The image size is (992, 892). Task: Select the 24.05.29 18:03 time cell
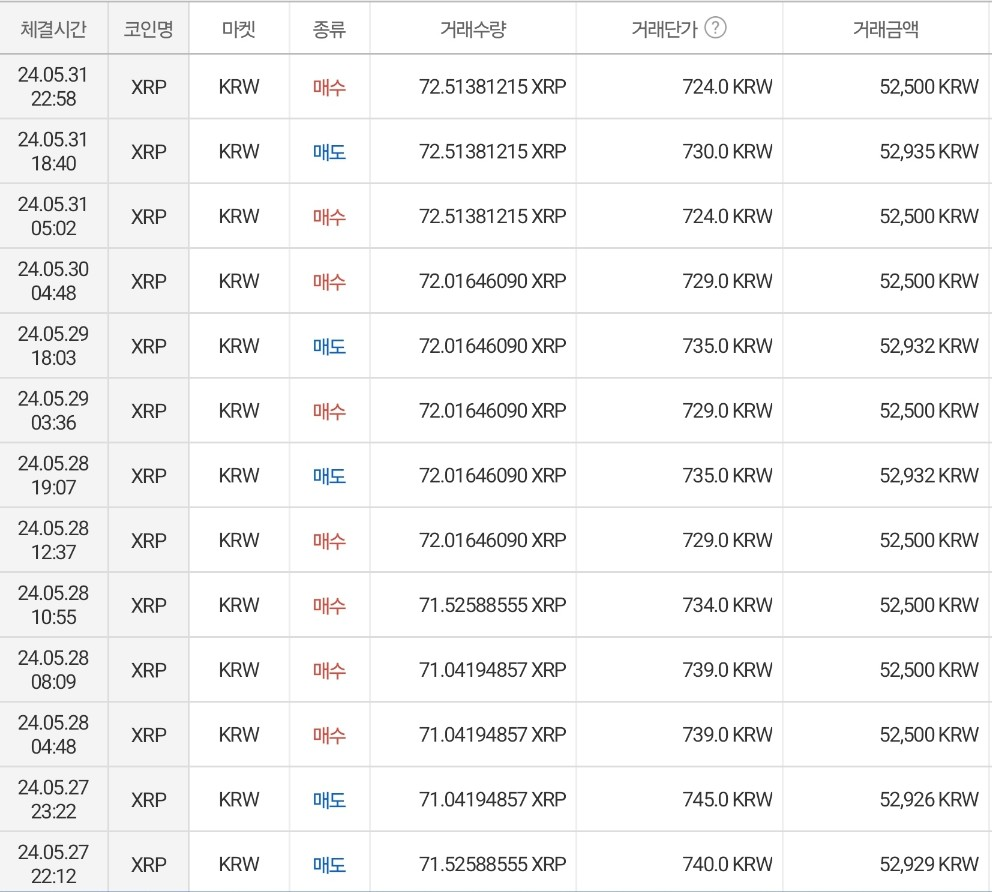[x=54, y=346]
